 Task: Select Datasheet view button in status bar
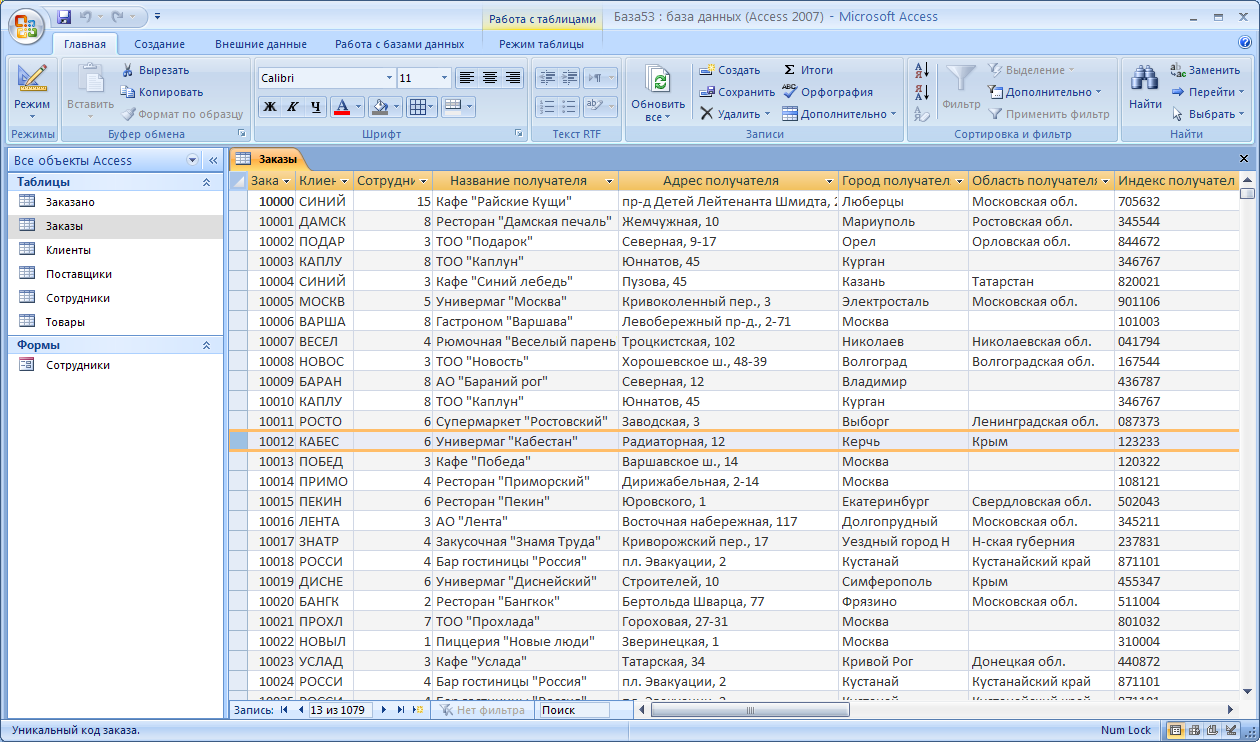coord(1175,730)
